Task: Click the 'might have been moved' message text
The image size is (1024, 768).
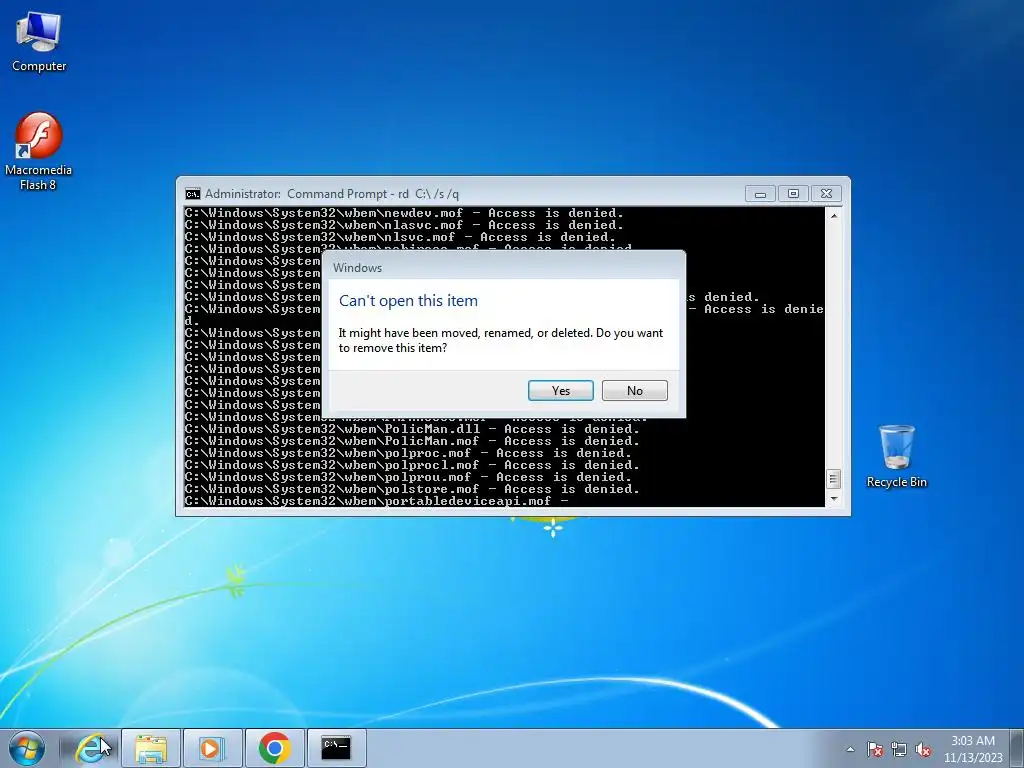Action: pyautogui.click(x=500, y=340)
